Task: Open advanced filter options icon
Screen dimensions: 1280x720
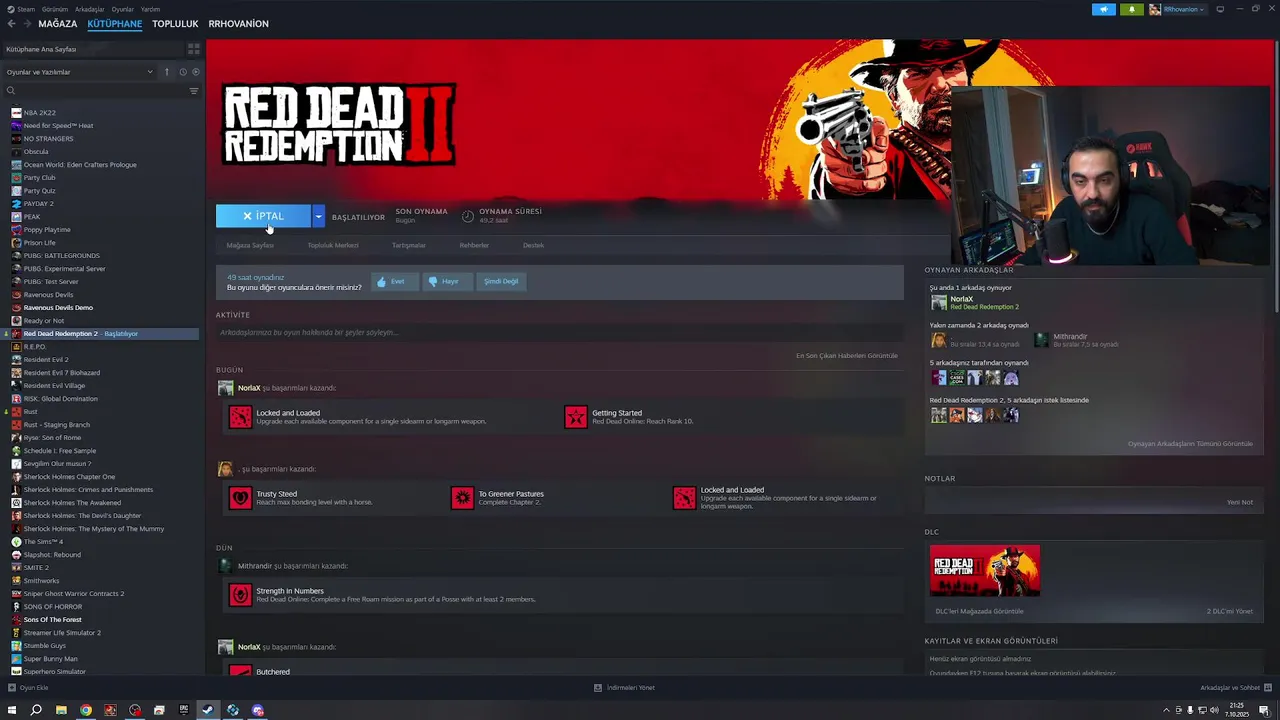Action: (x=194, y=91)
